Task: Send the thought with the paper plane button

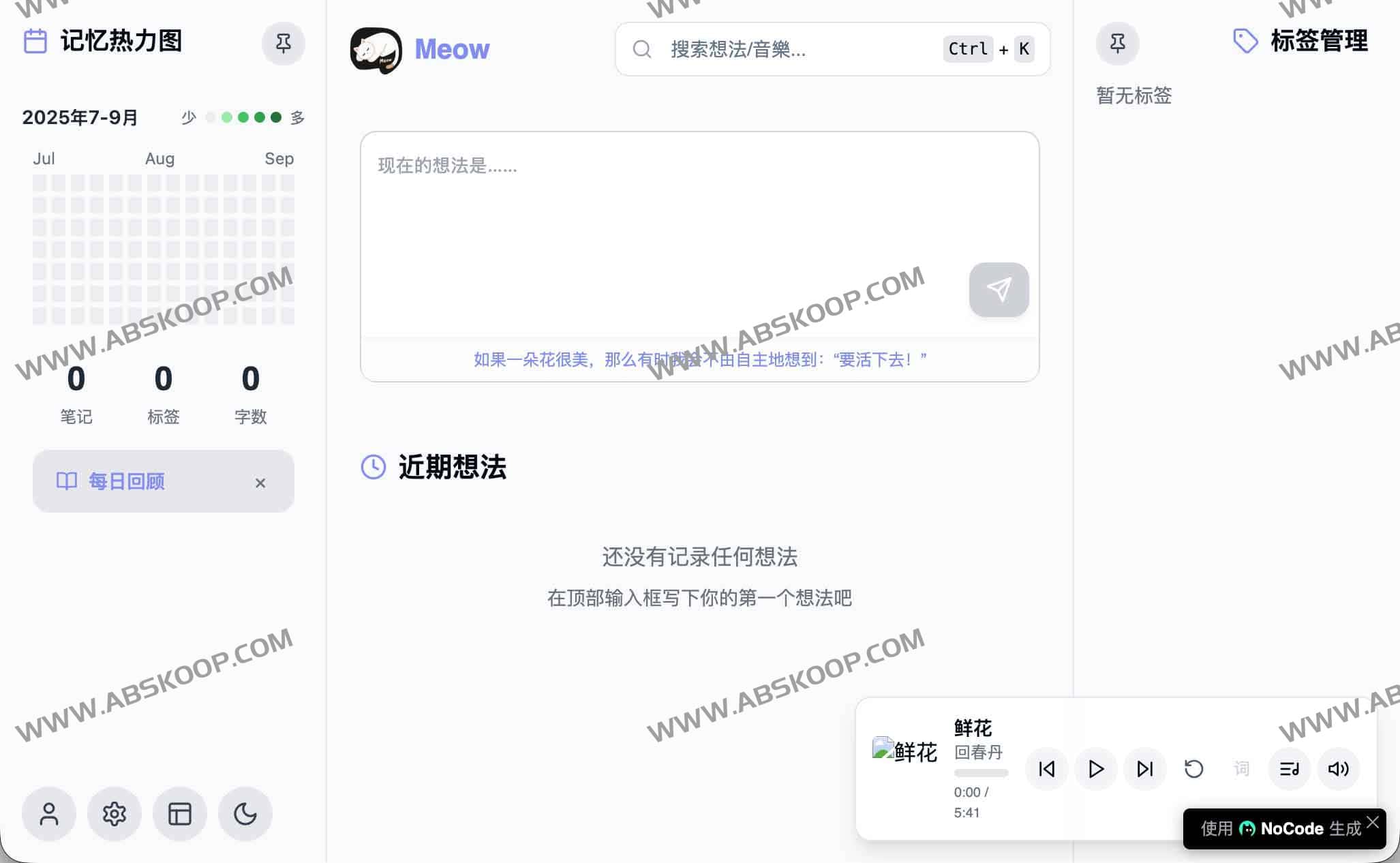Action: (x=999, y=289)
